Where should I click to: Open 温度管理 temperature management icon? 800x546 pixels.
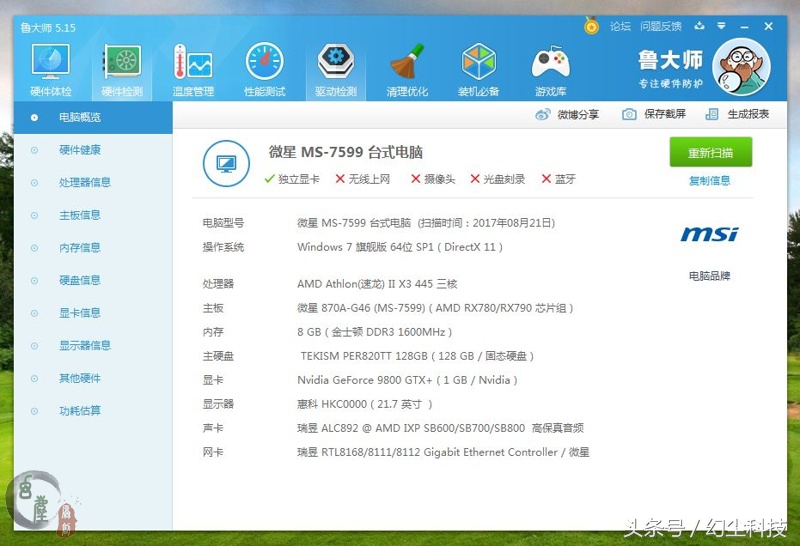tap(193, 69)
